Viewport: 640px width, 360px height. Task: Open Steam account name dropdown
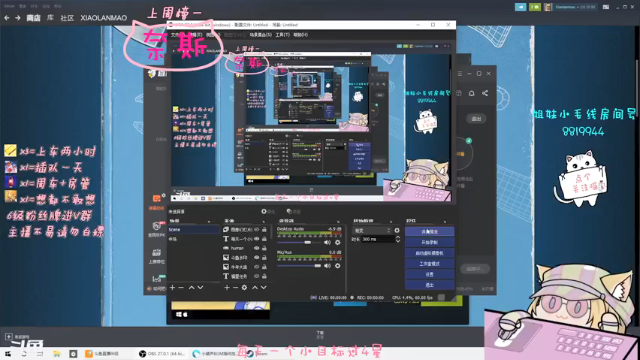tap(575, 7)
